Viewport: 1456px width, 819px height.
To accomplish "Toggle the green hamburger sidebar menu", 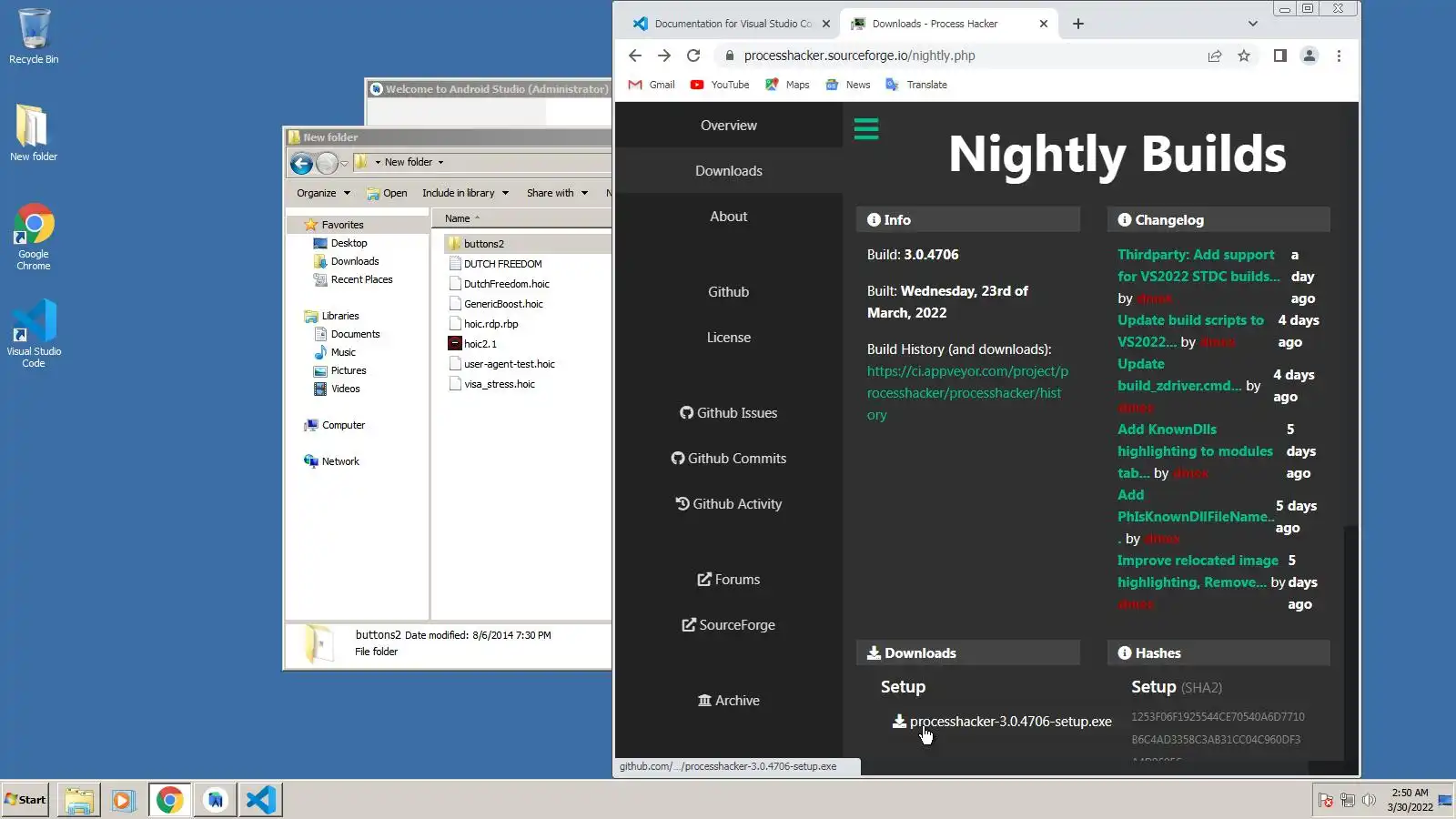I will click(866, 128).
